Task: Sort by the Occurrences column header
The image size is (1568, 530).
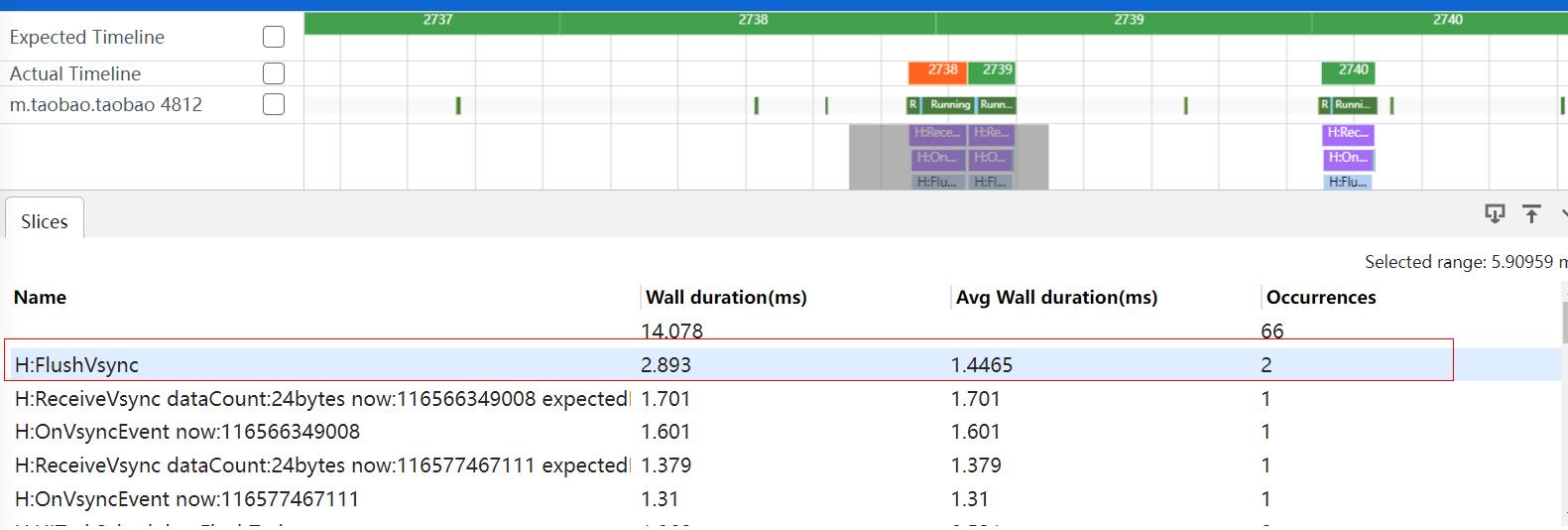Action: [x=1321, y=297]
